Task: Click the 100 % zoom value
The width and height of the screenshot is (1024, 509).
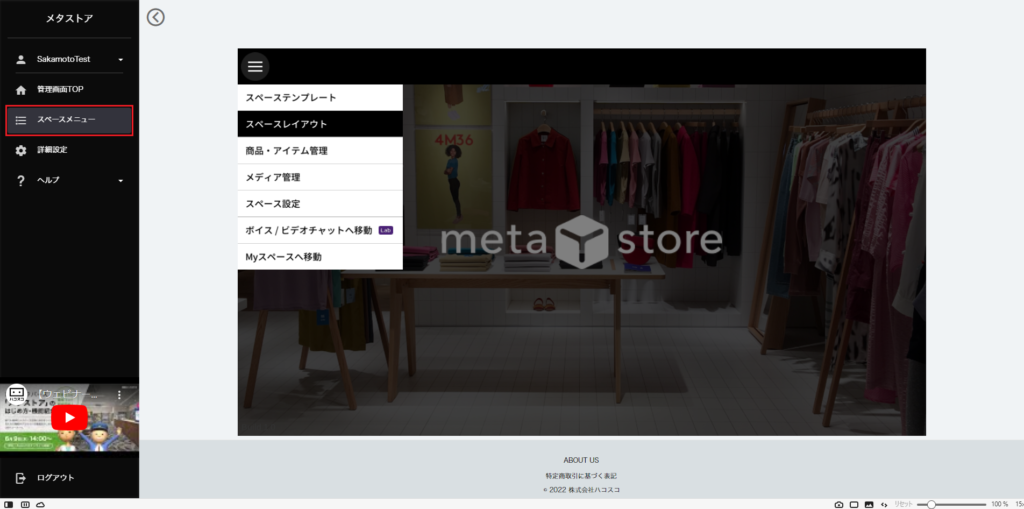Action: (999, 504)
